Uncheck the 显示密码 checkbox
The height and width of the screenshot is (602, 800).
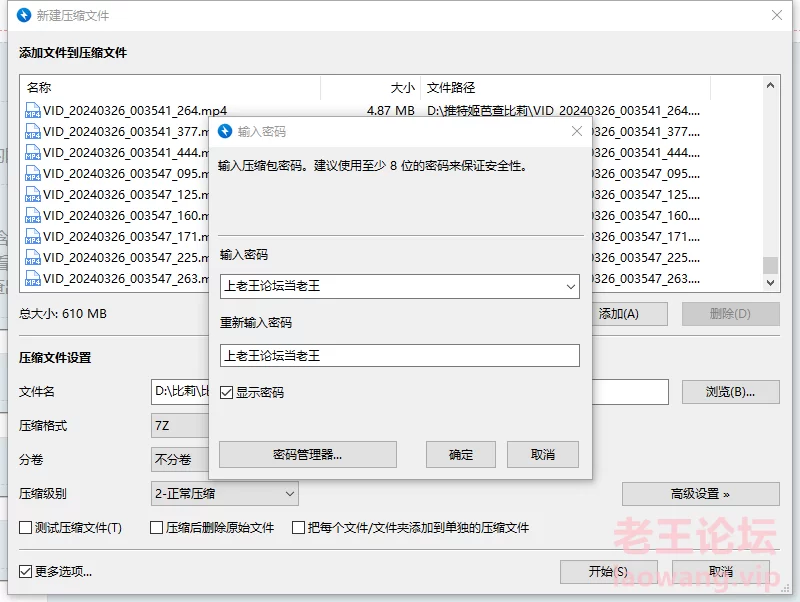pos(227,393)
